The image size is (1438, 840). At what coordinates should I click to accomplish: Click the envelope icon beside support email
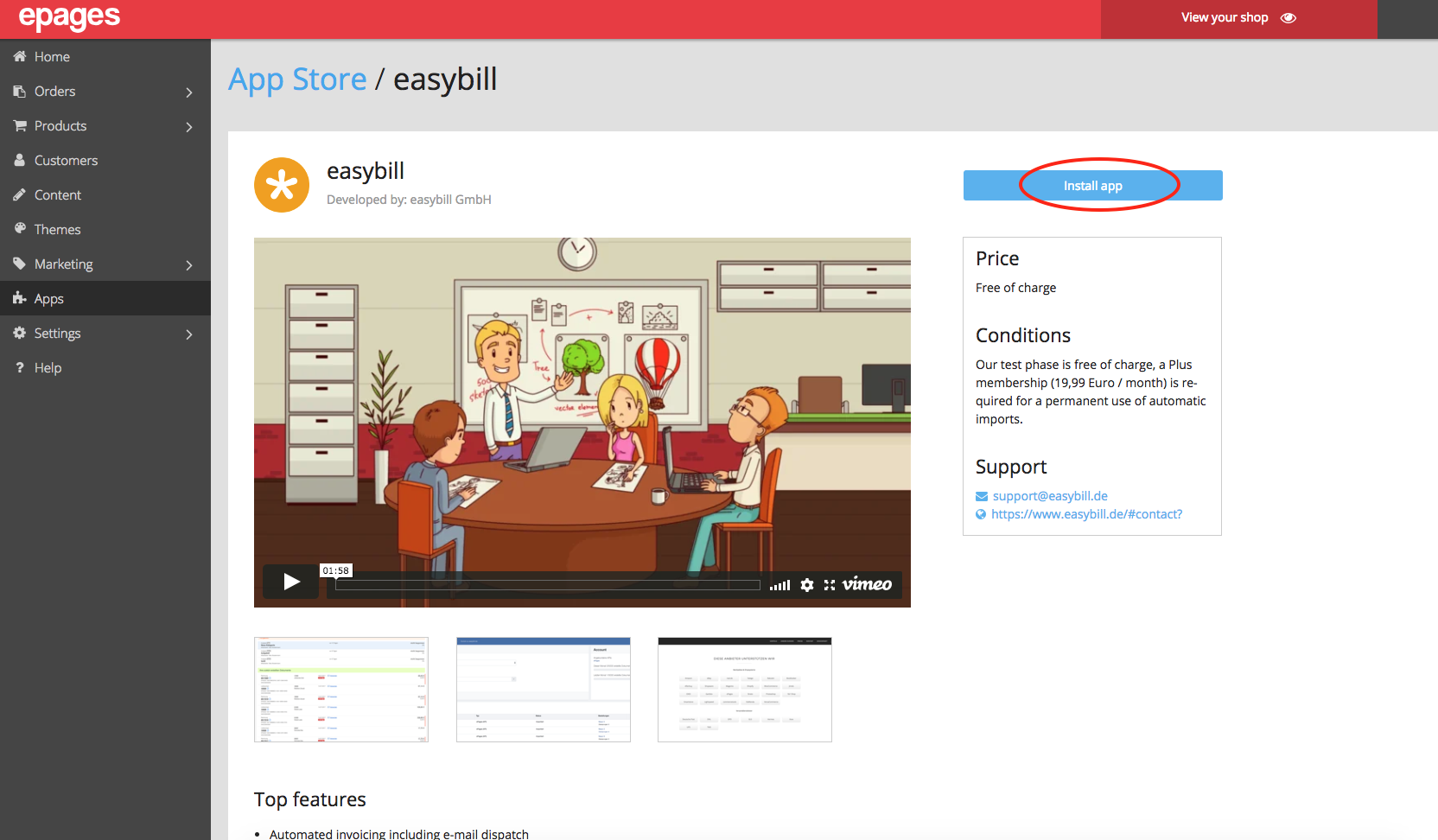tap(982, 496)
